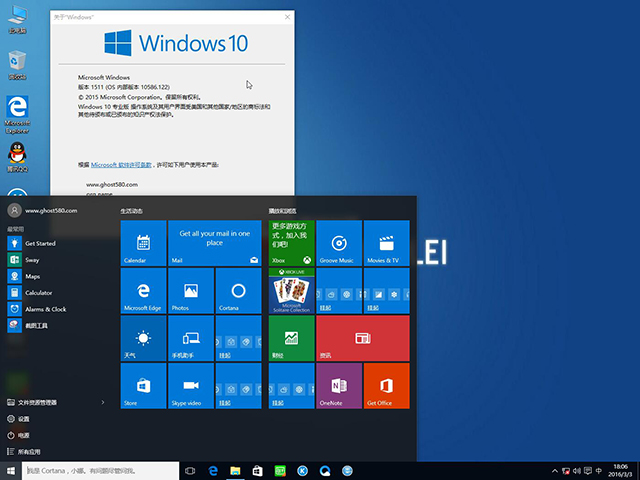Open Alarms & Clock from the list
Screen dimensions: 640x480
[x=45, y=309]
